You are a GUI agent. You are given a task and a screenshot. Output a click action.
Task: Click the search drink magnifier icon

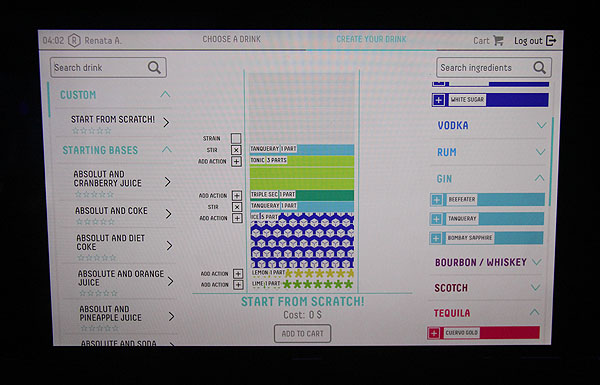154,67
